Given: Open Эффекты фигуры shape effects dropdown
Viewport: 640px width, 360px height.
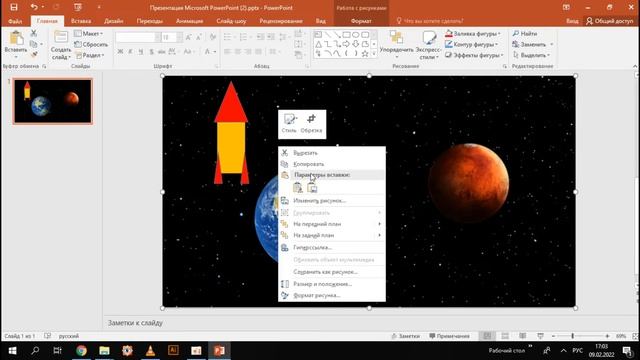Looking at the screenshot, I should 475,55.
